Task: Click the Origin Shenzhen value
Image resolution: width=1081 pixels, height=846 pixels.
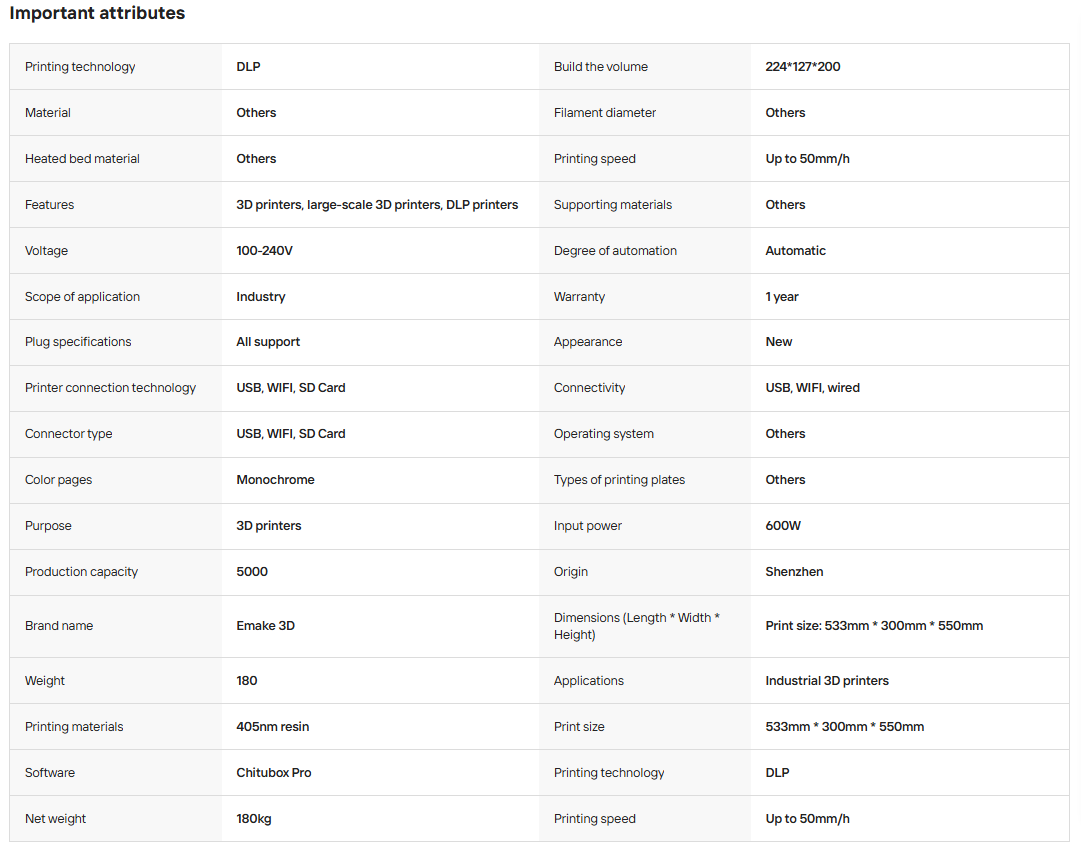Action: pyautogui.click(x=794, y=572)
